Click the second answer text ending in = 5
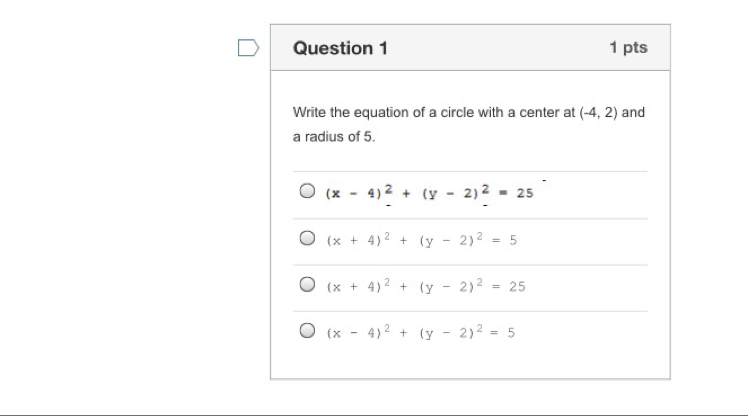 tap(422, 239)
